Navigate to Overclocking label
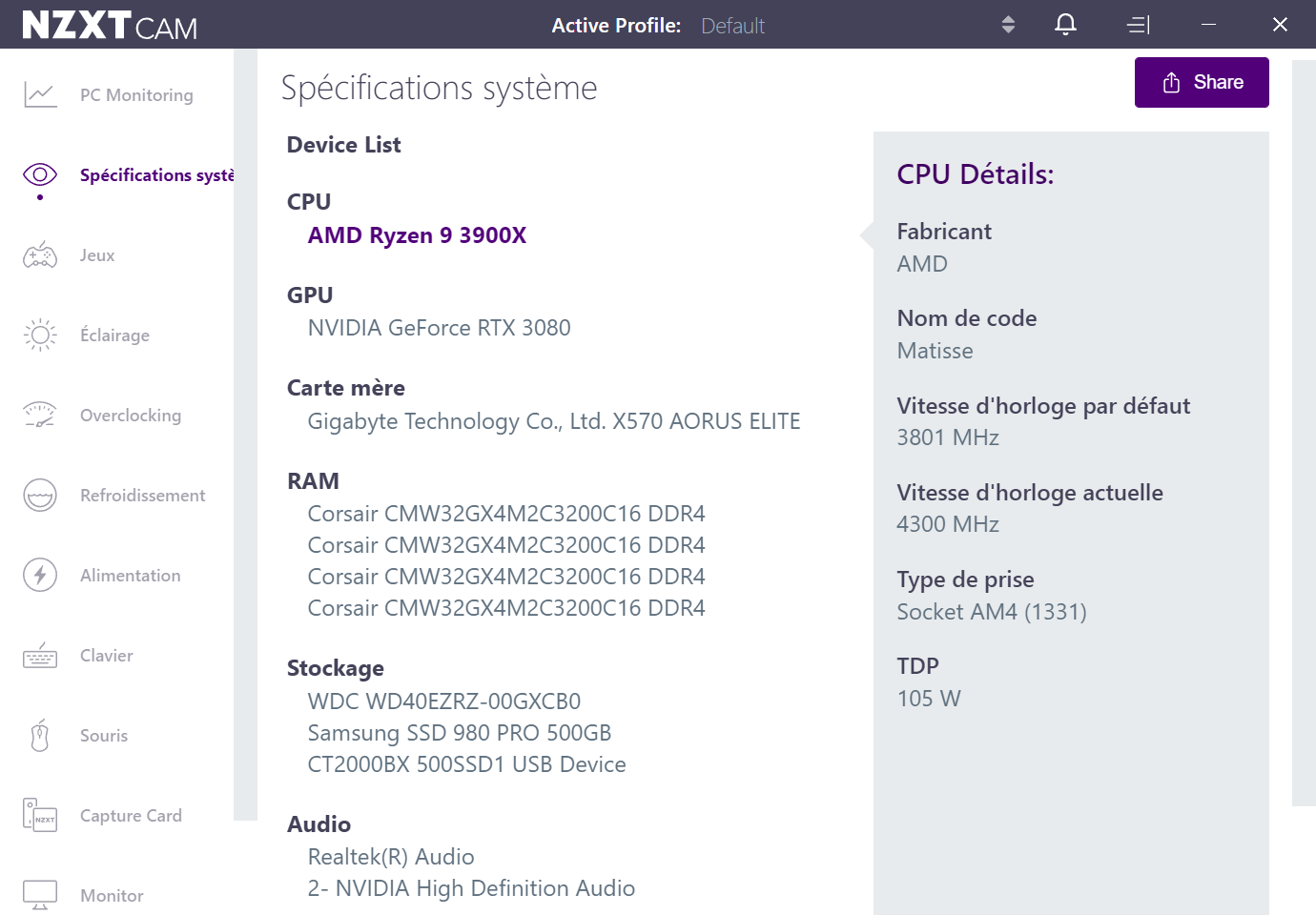Screen dimensions: 1316x915 pyautogui.click(x=131, y=416)
